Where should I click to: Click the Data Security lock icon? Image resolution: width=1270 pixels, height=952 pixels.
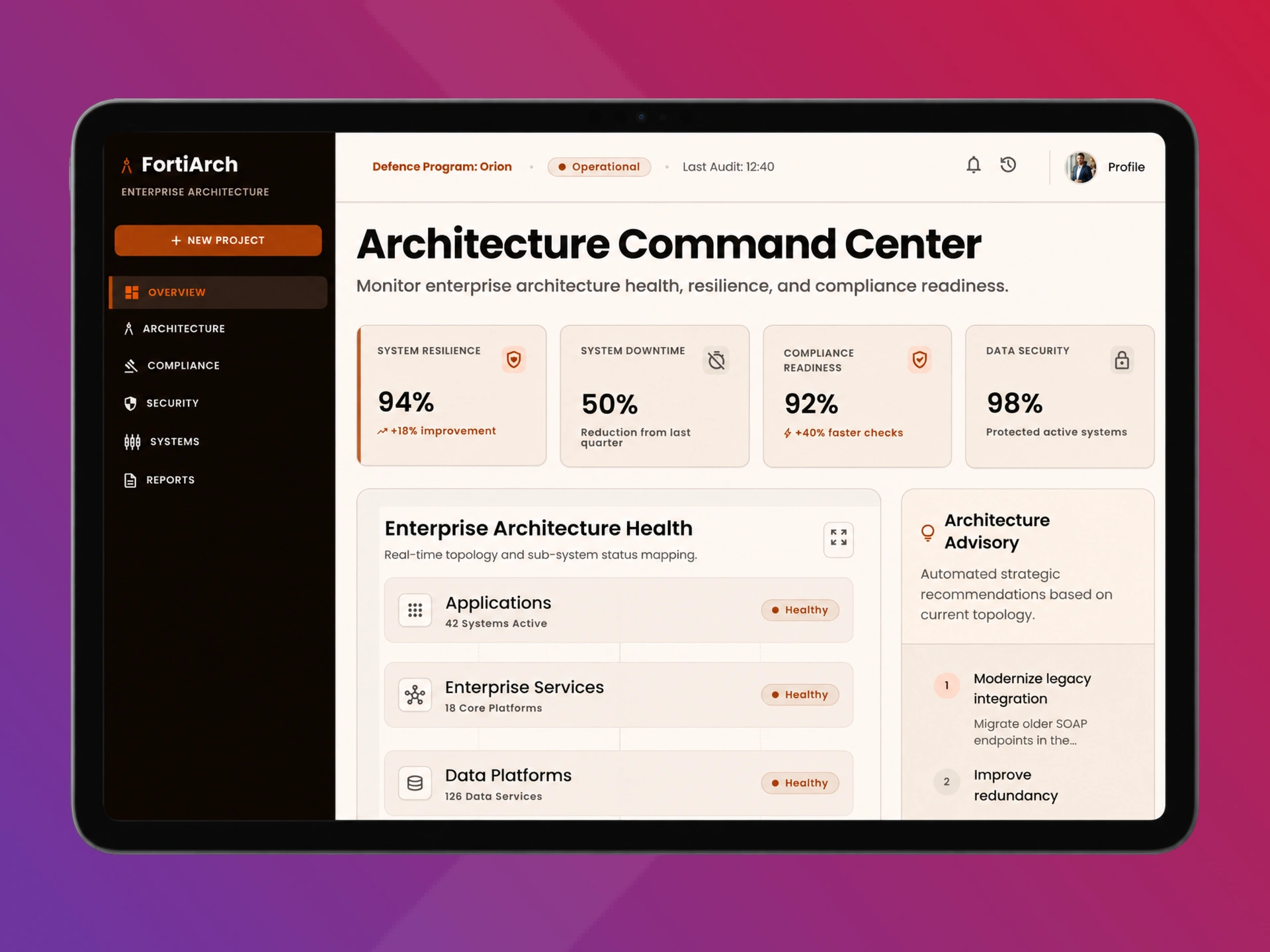[1122, 360]
